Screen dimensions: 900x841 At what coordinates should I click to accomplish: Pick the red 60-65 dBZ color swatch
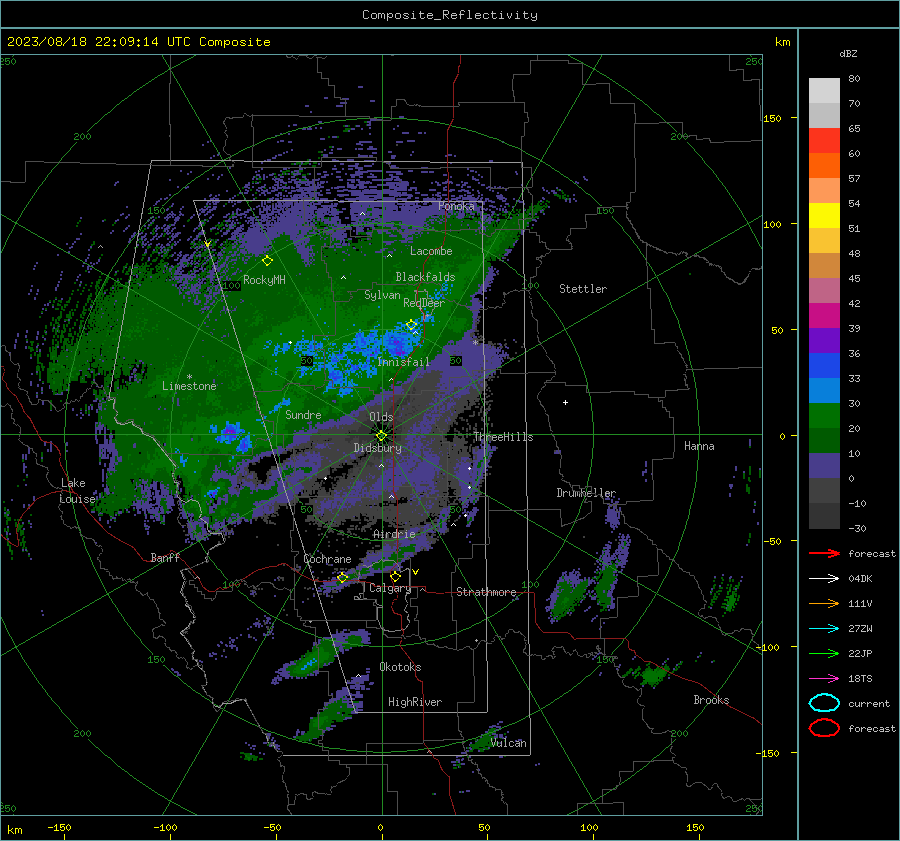click(824, 141)
